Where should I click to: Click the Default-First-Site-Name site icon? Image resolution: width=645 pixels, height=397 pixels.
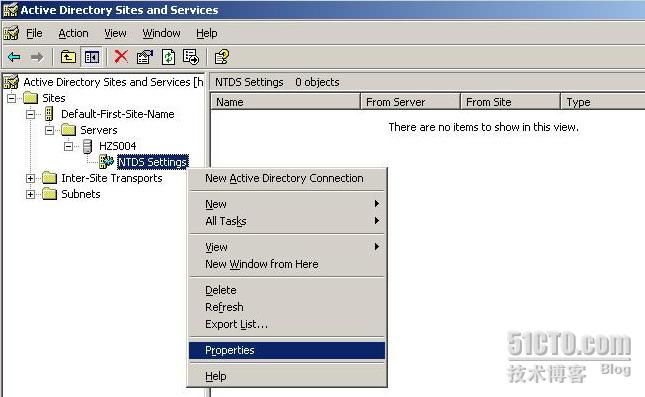(x=49, y=114)
